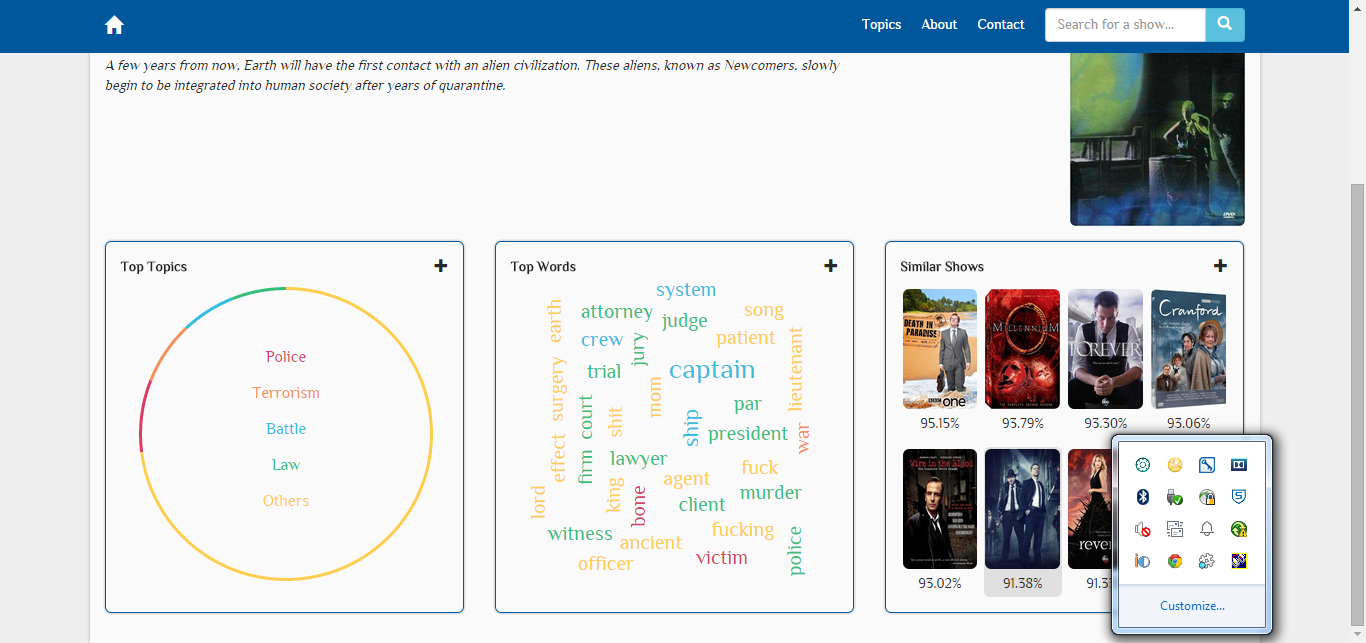1366x643 pixels.
Task: Click the 95.15% similarity score
Action: click(940, 423)
